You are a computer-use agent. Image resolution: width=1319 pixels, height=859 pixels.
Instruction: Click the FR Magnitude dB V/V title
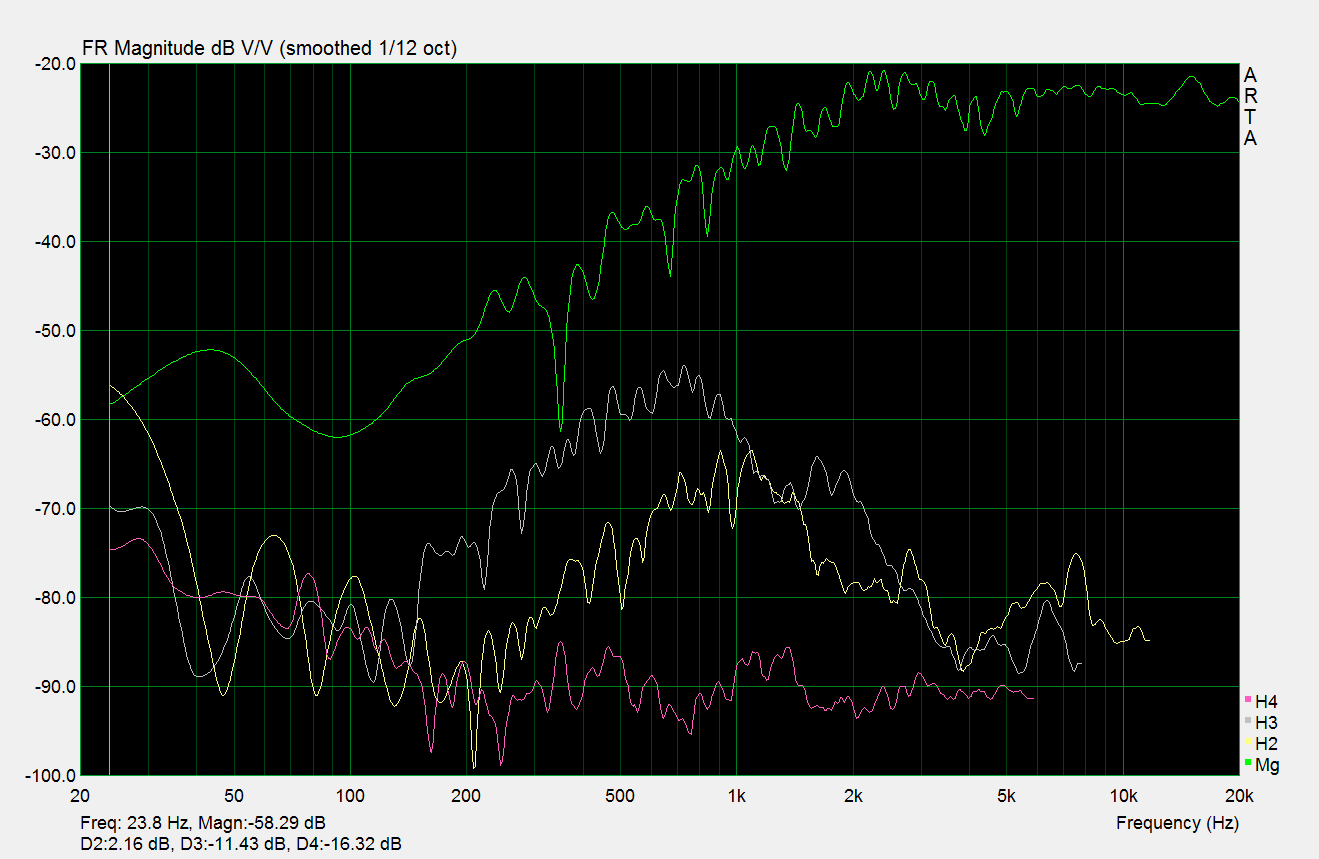(268, 48)
